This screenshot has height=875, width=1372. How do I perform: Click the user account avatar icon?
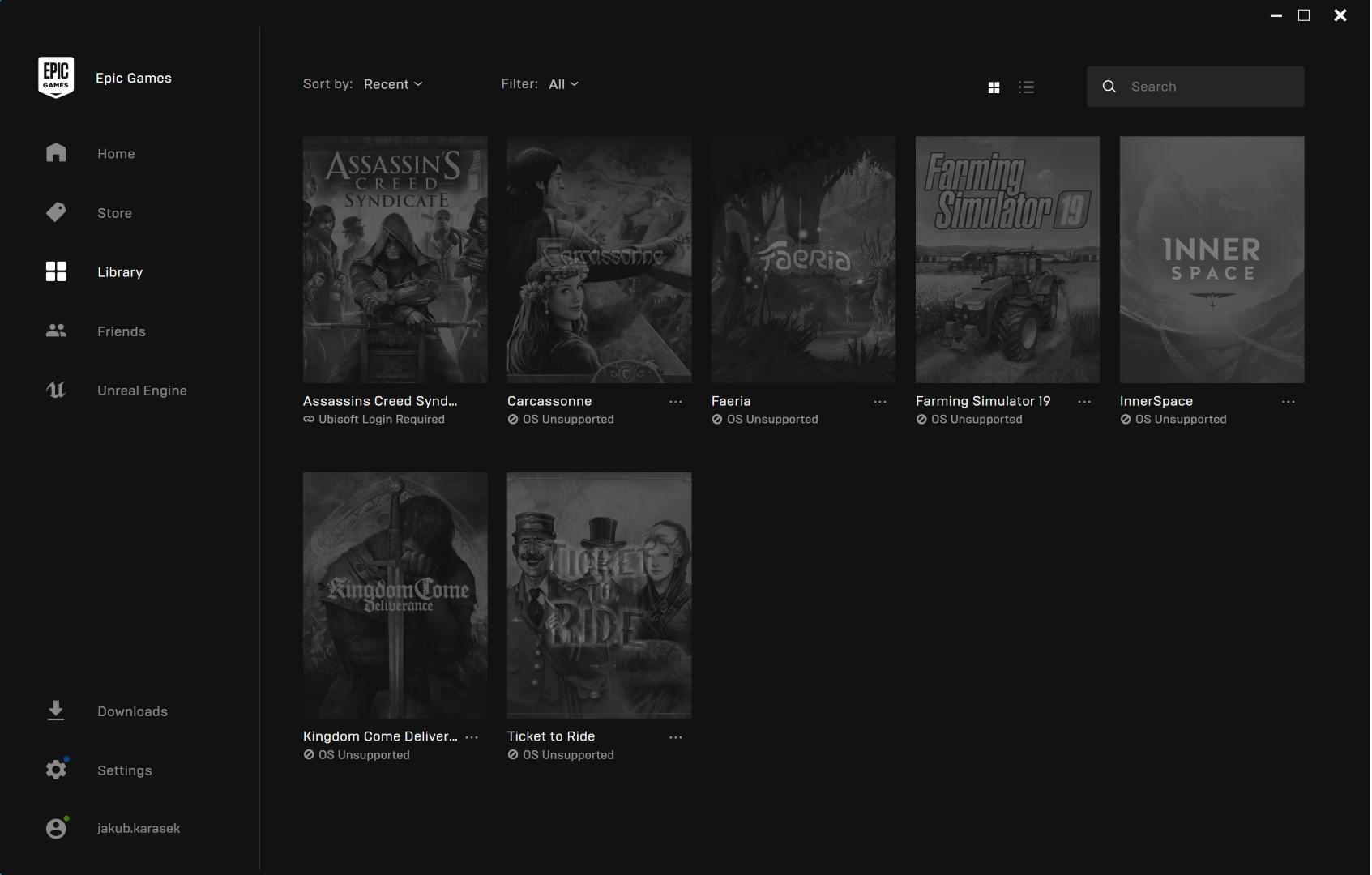click(x=56, y=828)
